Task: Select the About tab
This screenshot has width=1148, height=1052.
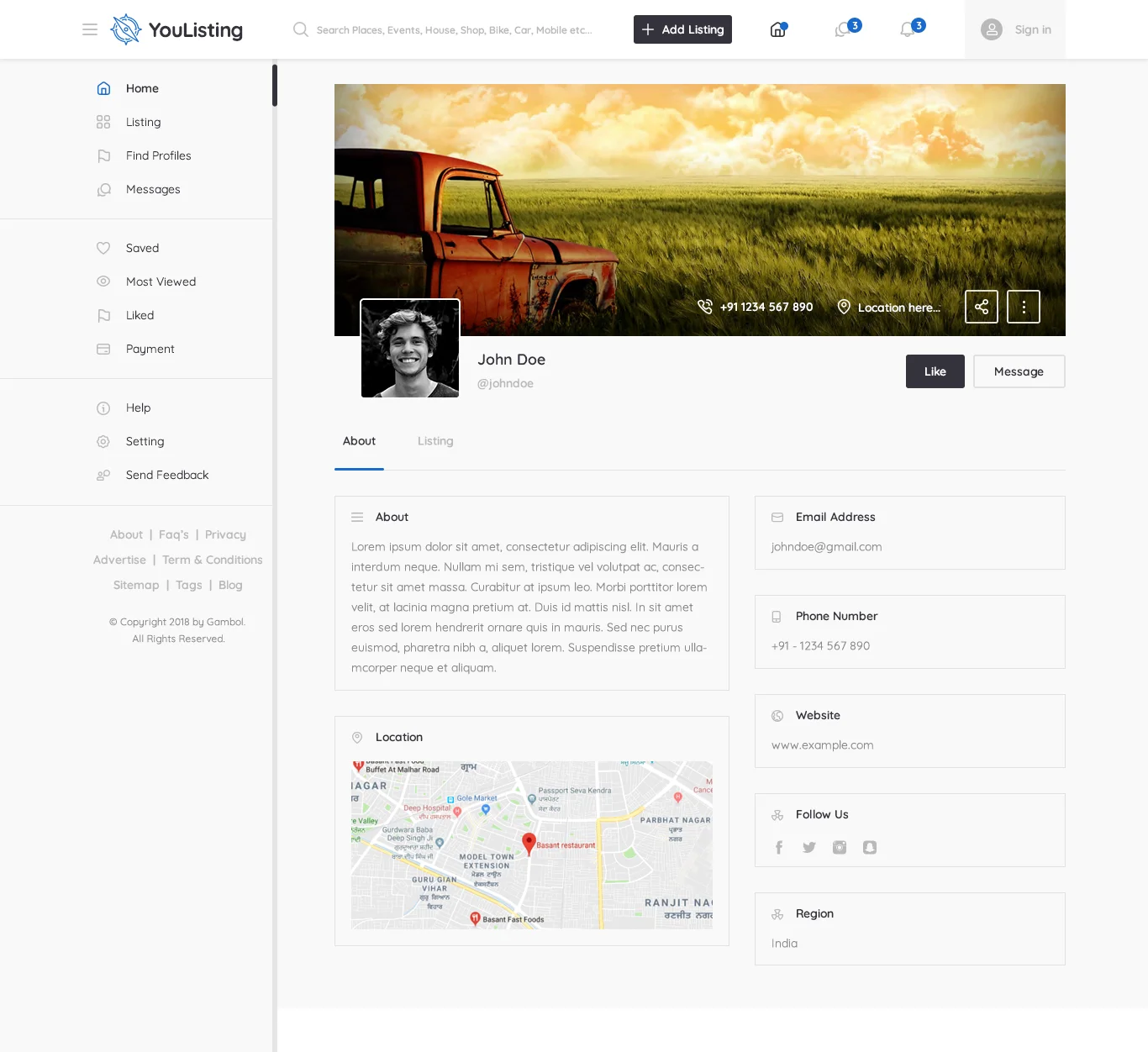Action: click(359, 441)
